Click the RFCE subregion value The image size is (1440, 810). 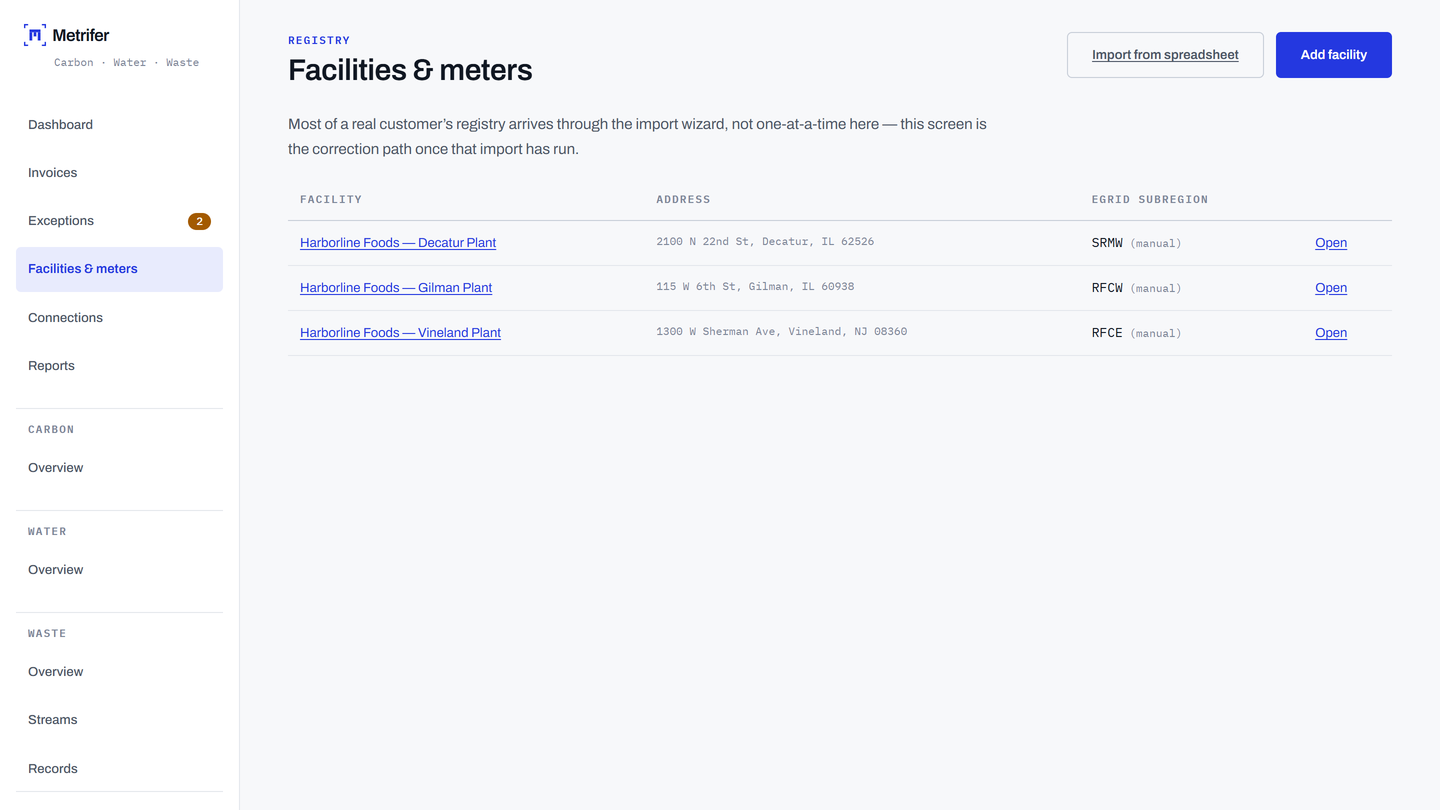tap(1107, 333)
